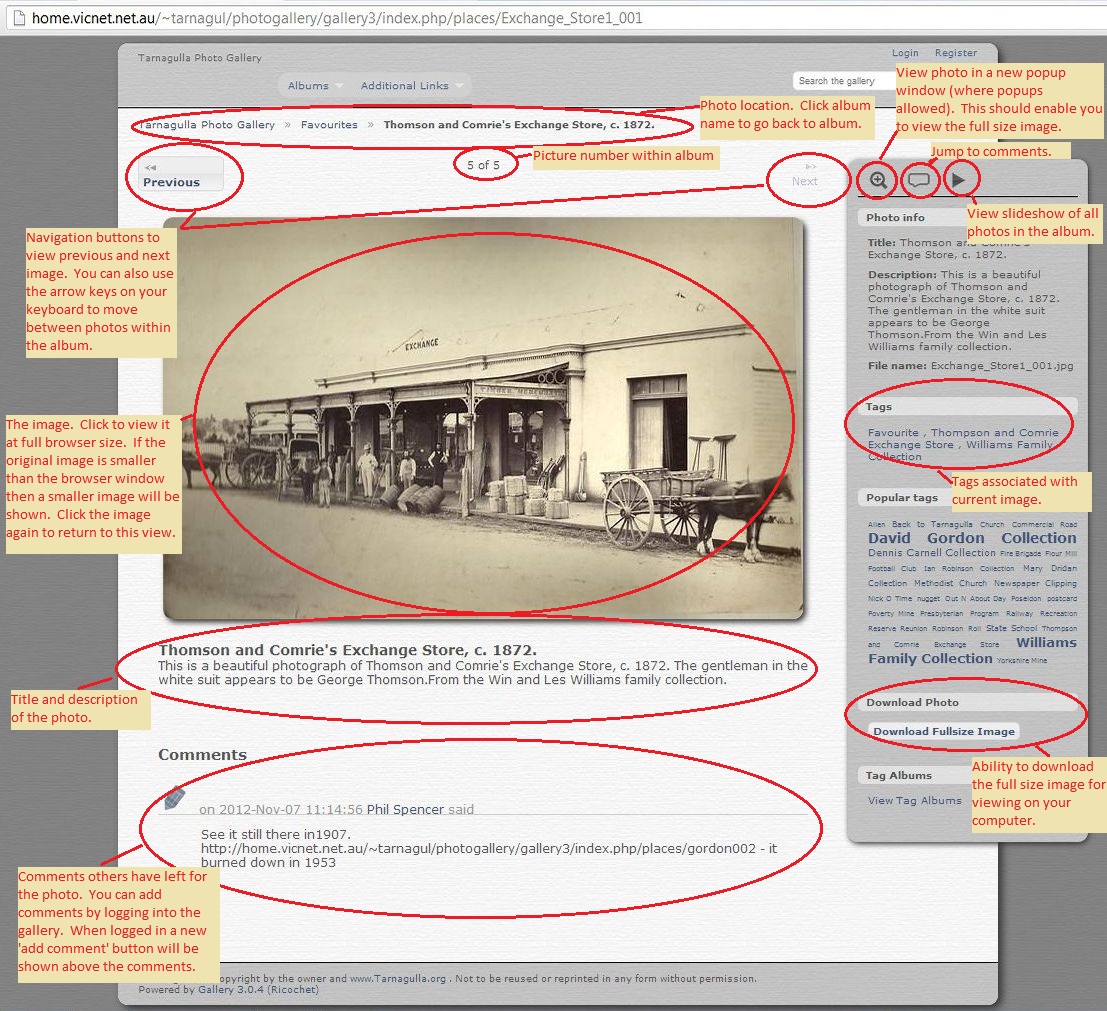Click the File name Exchange_Store1_001.jpg text
This screenshot has width=1107, height=1011.
tap(971, 366)
